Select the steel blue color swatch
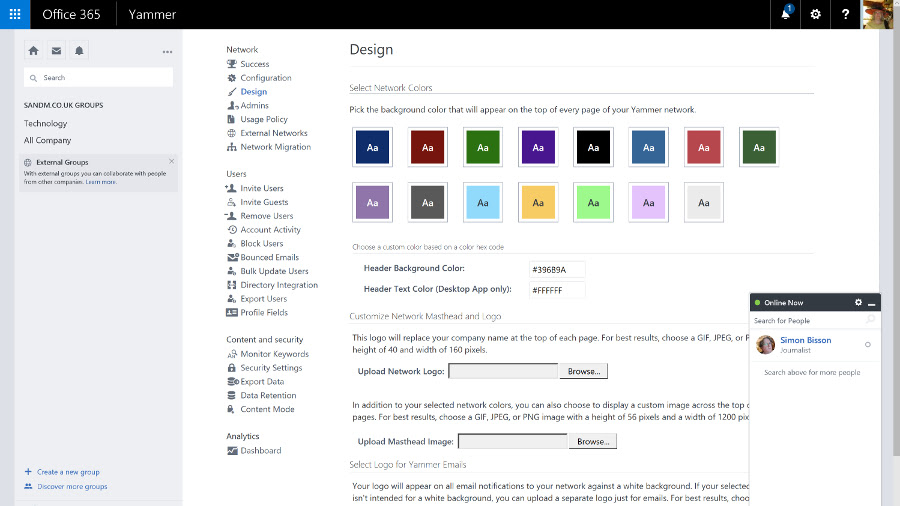This screenshot has width=900, height=506. pyautogui.click(x=649, y=147)
